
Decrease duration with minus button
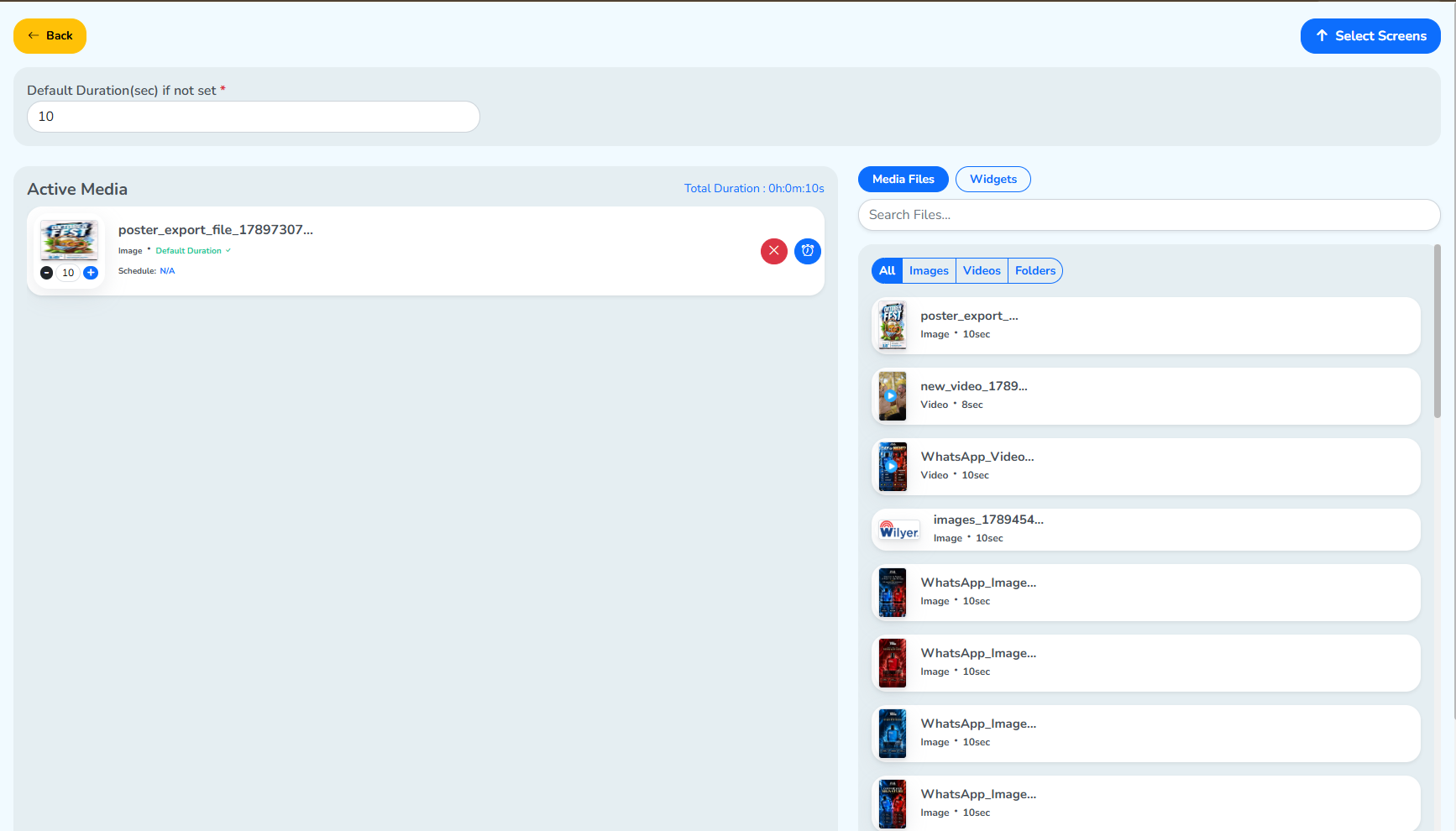coord(47,273)
